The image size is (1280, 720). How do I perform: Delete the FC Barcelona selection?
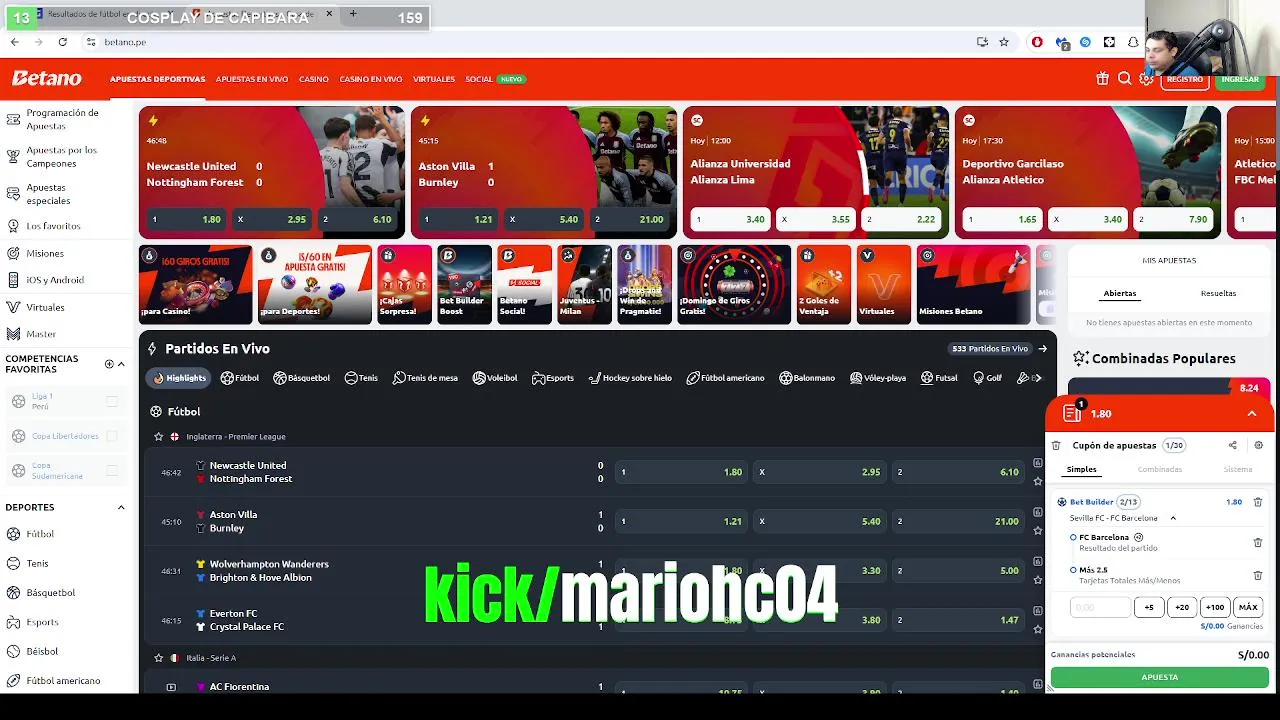coord(1258,543)
